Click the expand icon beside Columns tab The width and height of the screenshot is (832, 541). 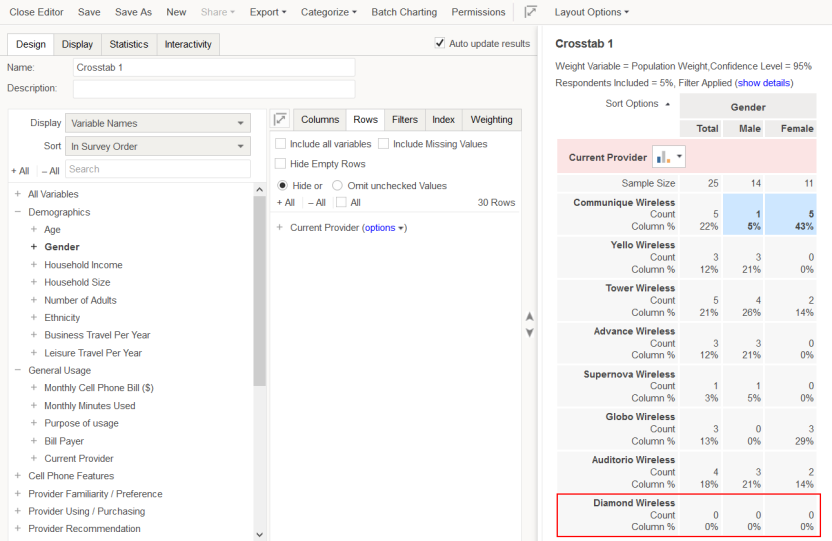pos(280,119)
